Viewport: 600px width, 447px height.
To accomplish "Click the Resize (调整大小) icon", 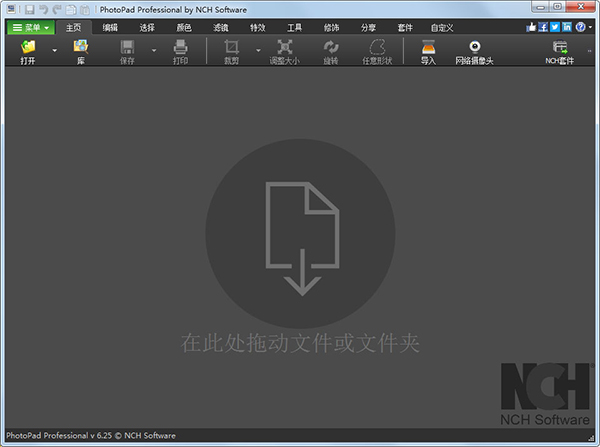I will (284, 48).
